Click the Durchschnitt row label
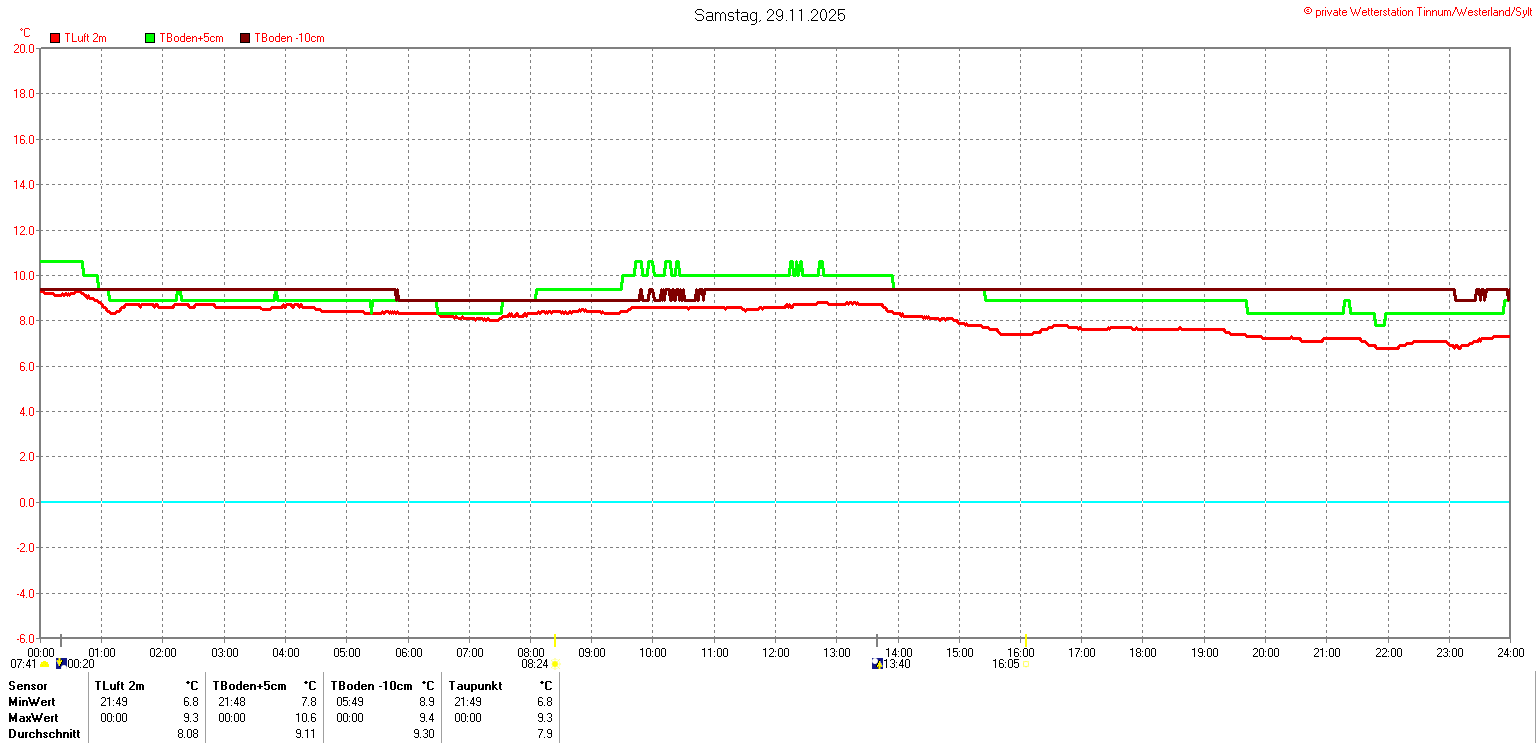Screen dimensions: 1536x743 (x=42, y=734)
